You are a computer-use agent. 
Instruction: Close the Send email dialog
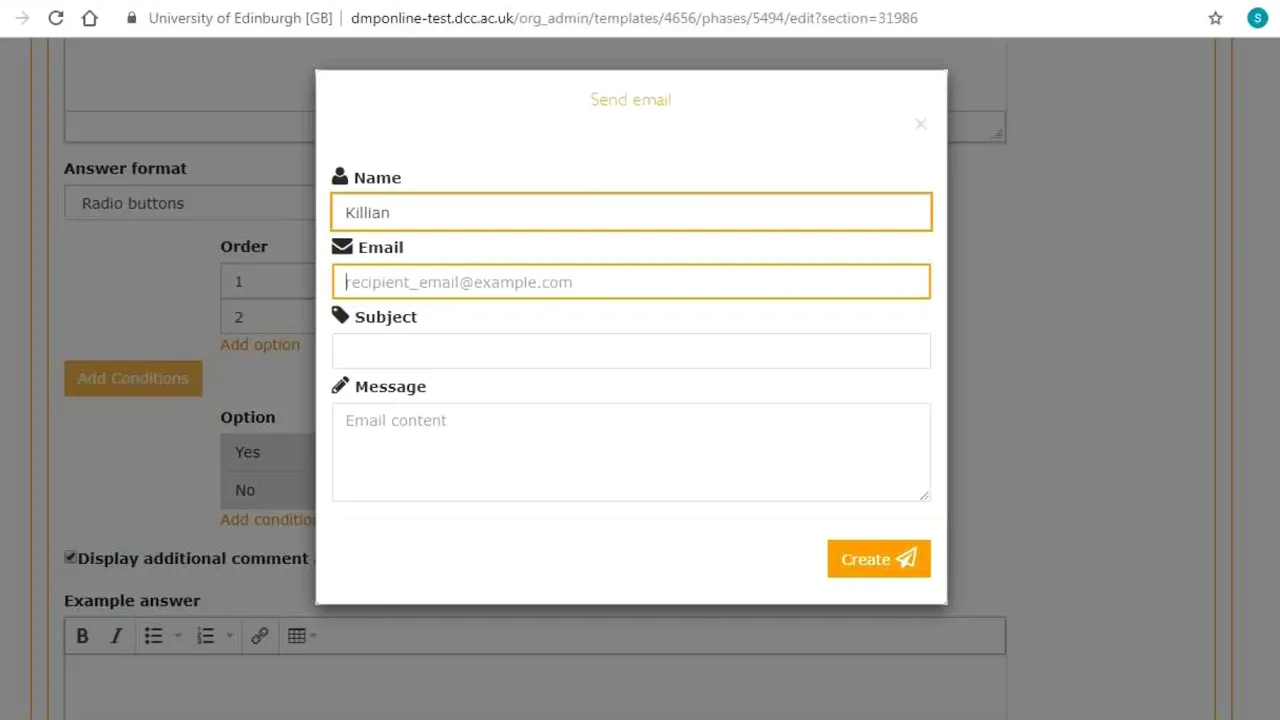[x=920, y=124]
